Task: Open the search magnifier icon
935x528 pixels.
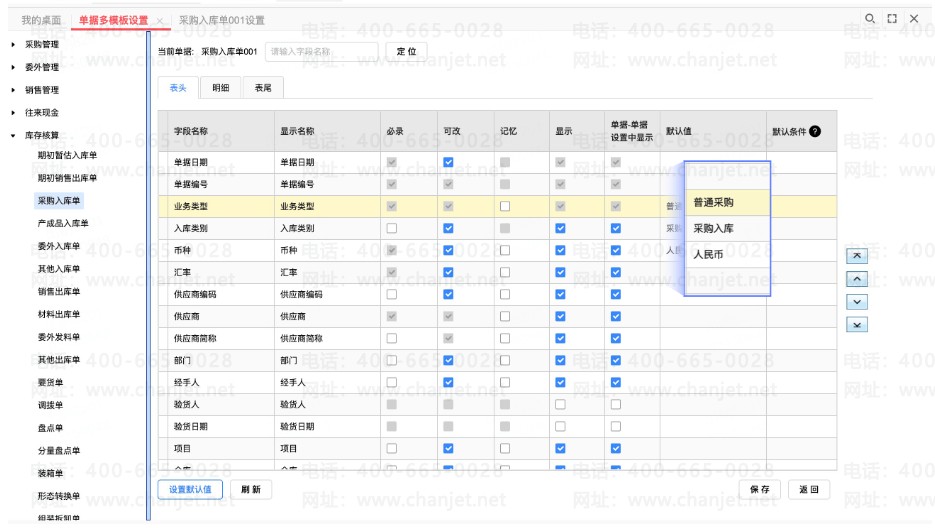Action: 870,18
